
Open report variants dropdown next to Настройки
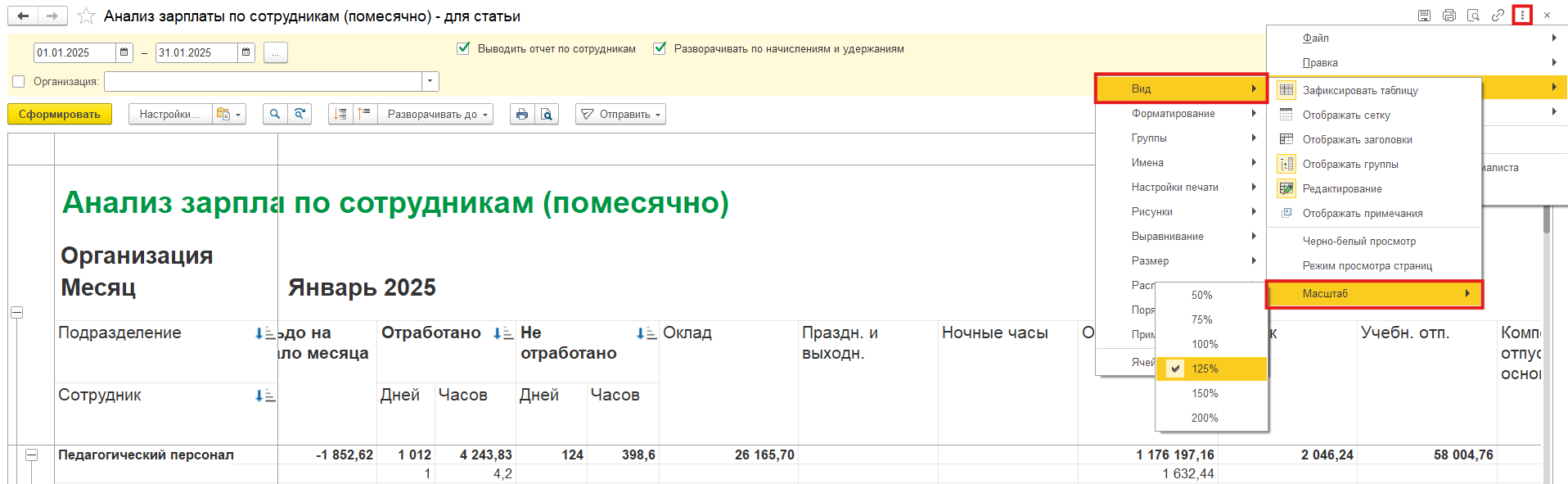pyautogui.click(x=228, y=114)
